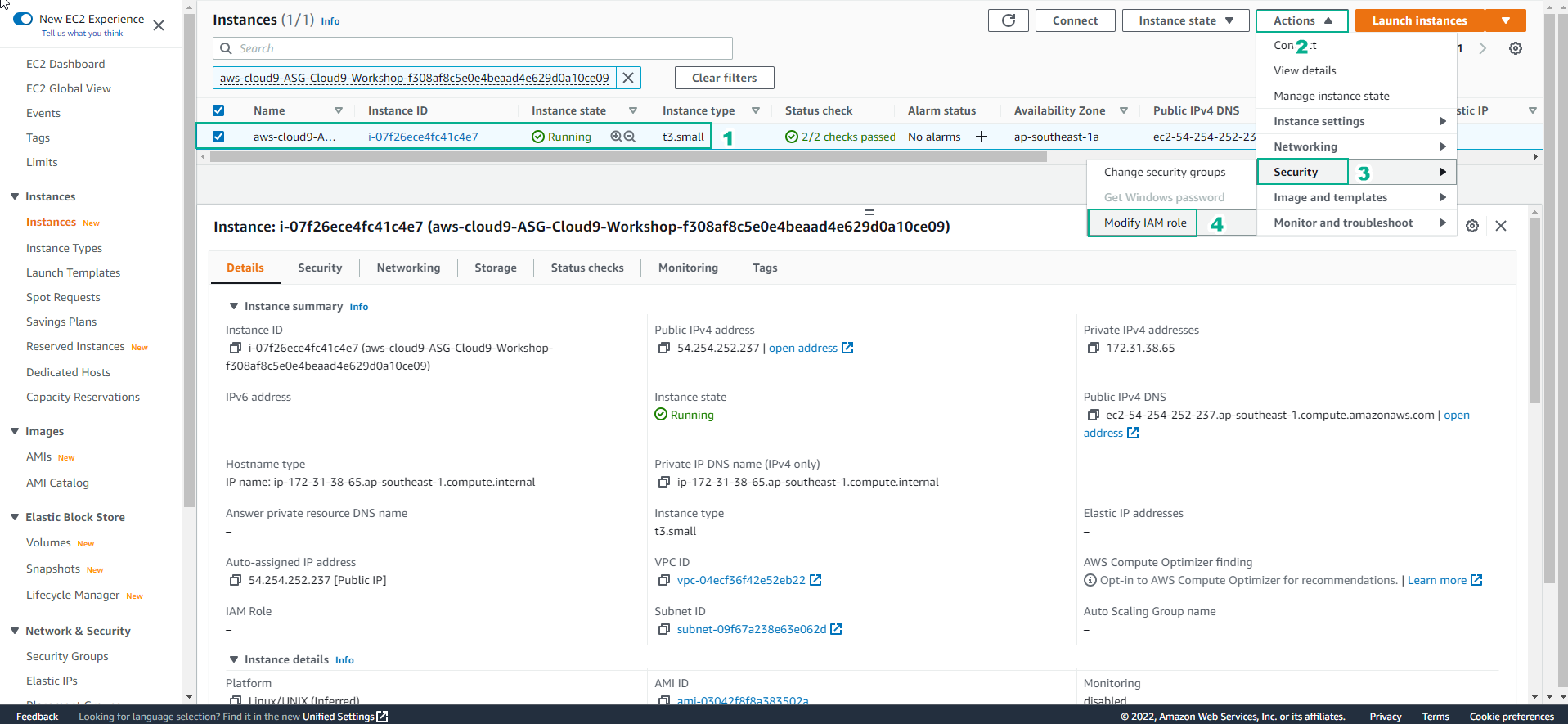
Task: Click the Launch instances button
Action: [1419, 20]
